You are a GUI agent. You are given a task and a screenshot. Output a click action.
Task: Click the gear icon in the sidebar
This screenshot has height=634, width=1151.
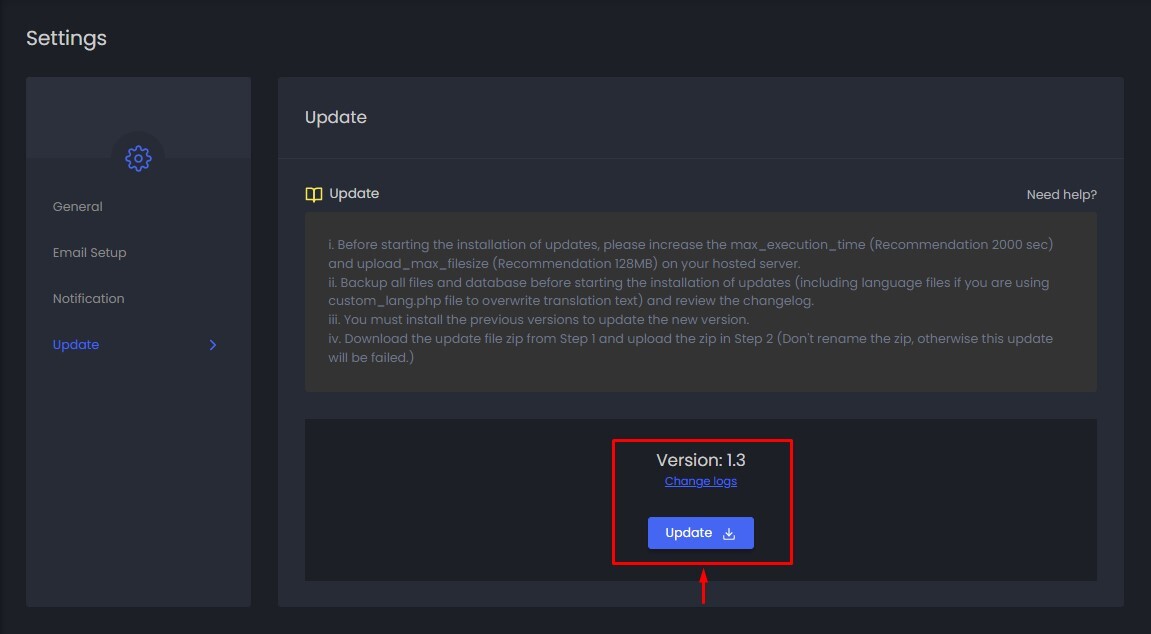(138, 158)
